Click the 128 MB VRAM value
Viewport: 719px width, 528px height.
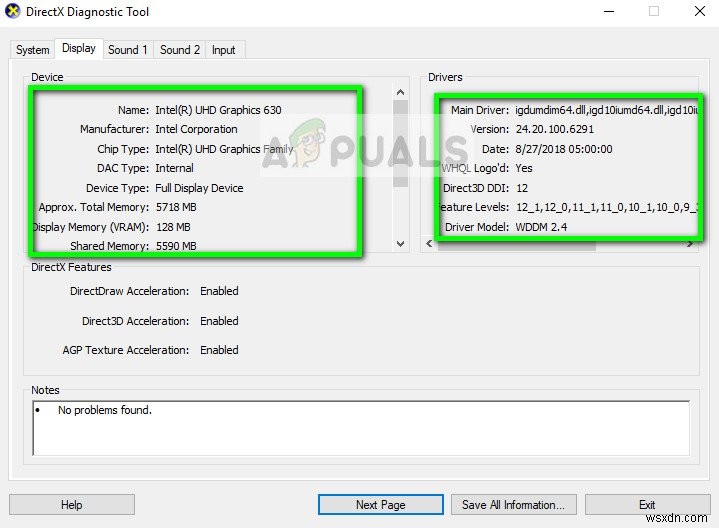(x=173, y=227)
